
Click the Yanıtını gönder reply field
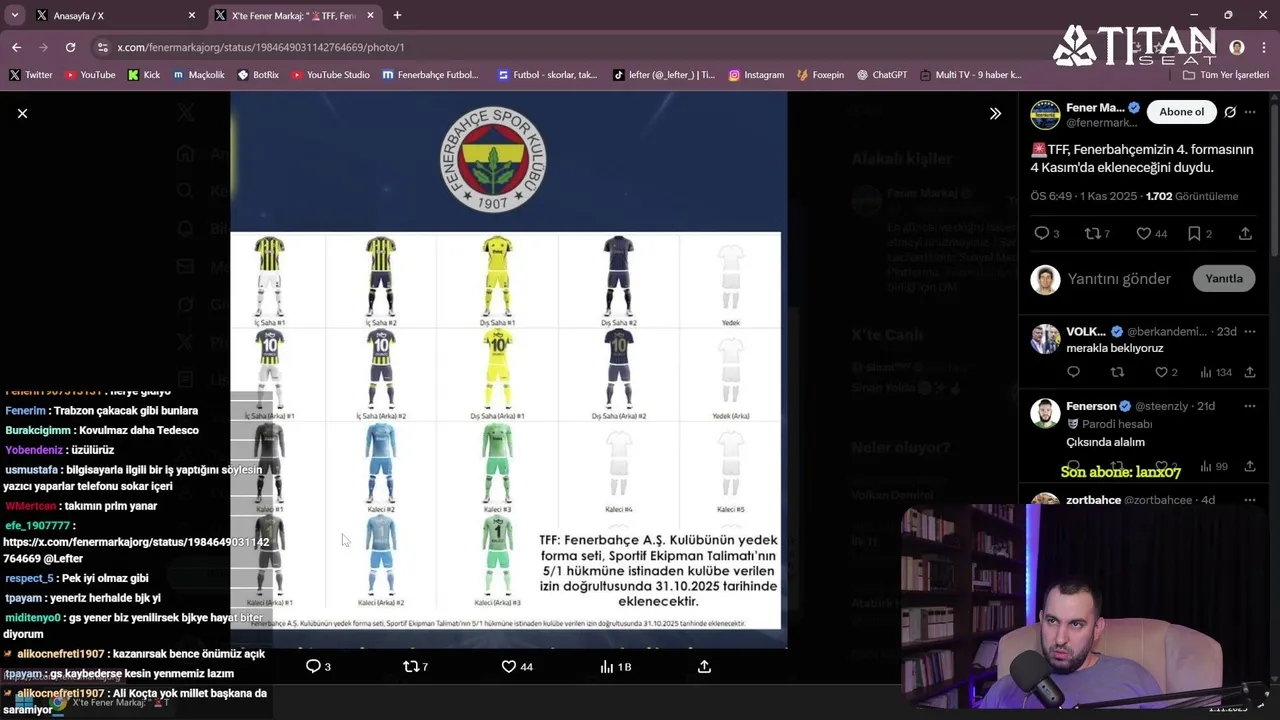coord(1119,279)
